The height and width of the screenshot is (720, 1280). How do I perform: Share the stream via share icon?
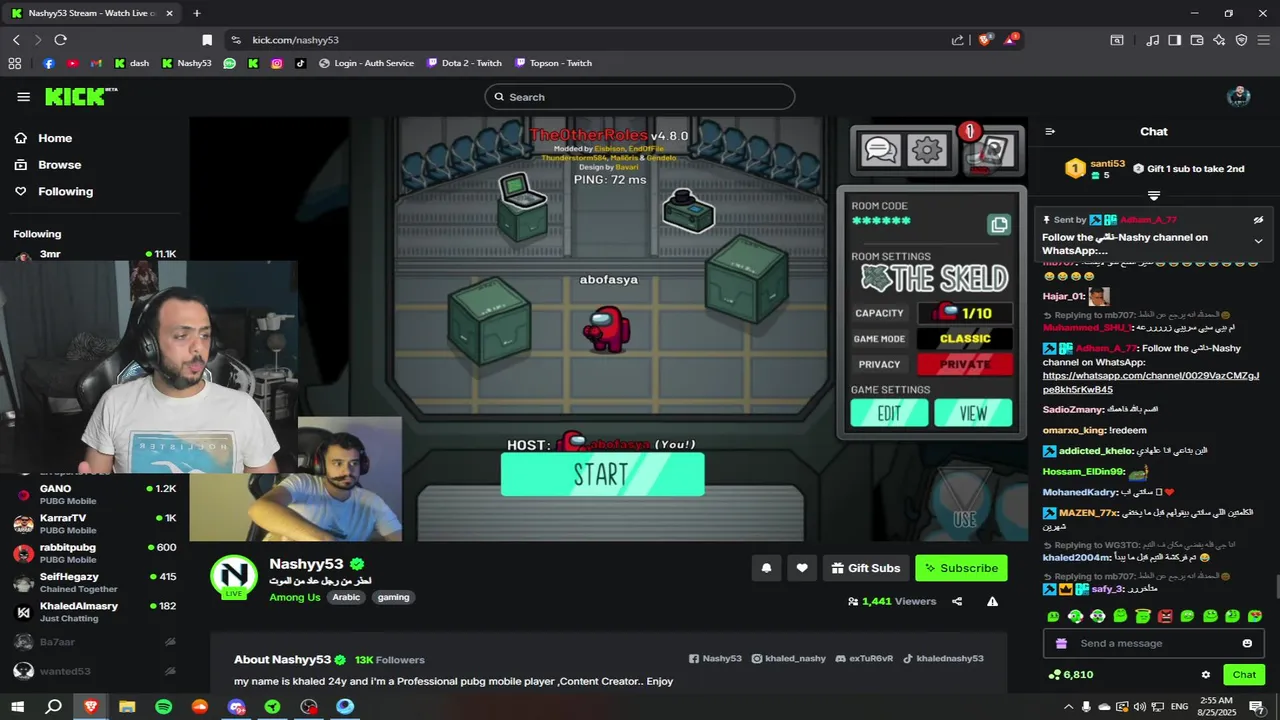[957, 601]
